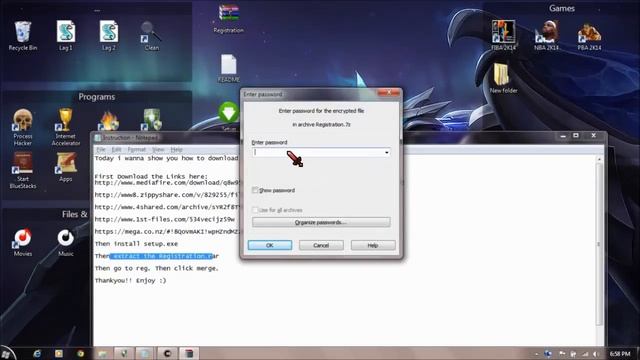Image resolution: width=640 pixels, height=360 pixels.
Task: Click the volume icon in system tray
Action: point(596,354)
